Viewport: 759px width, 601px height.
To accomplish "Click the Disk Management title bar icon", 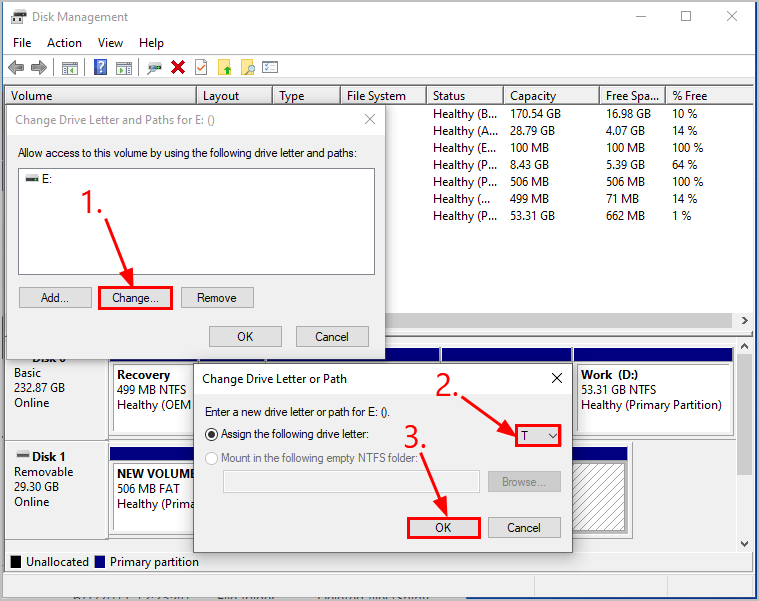I will pos(18,17).
